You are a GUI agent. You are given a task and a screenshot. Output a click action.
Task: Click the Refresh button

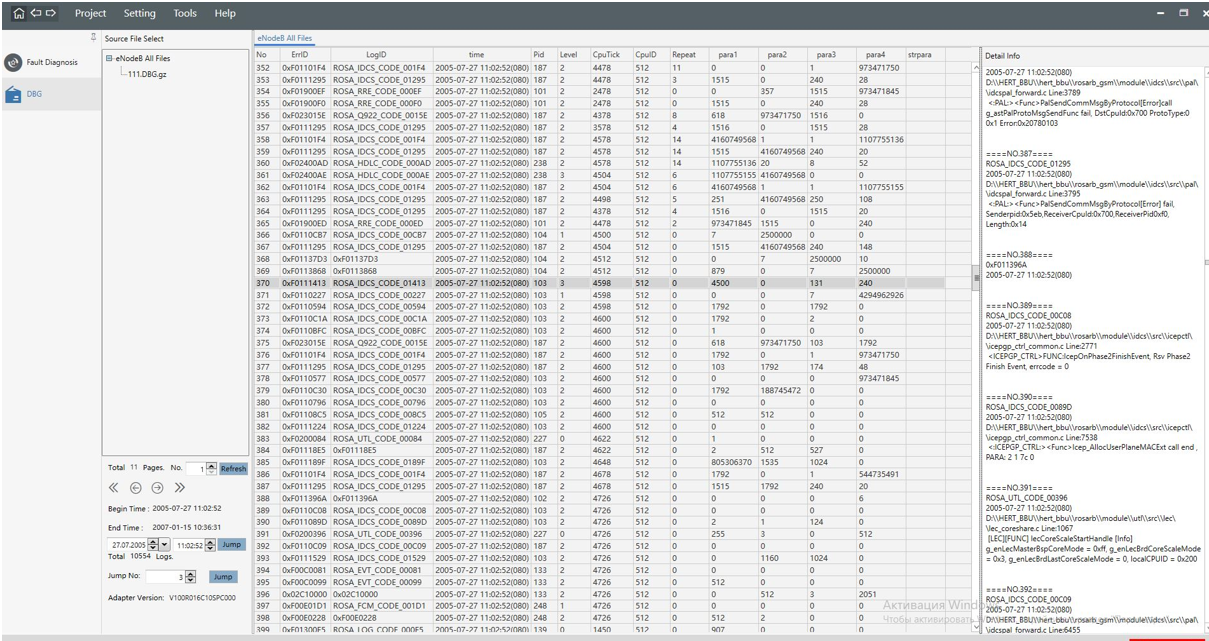(x=233, y=468)
